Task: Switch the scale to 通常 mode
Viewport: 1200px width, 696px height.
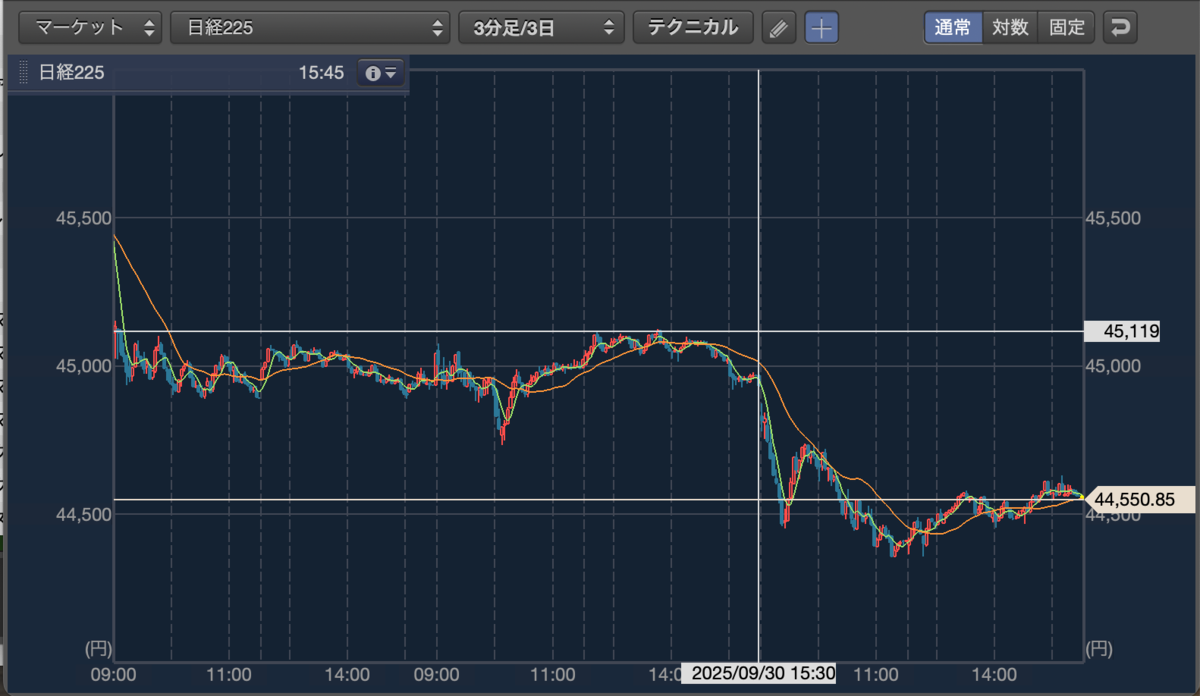Action: point(953,28)
